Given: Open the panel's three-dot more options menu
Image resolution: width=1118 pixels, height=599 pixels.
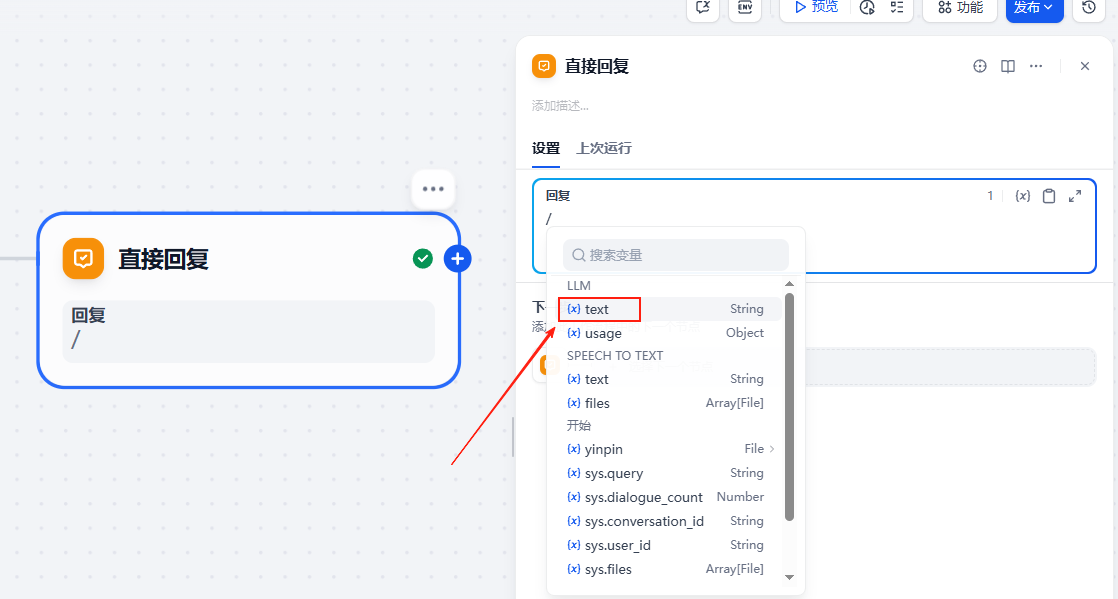Looking at the screenshot, I should [x=1036, y=66].
